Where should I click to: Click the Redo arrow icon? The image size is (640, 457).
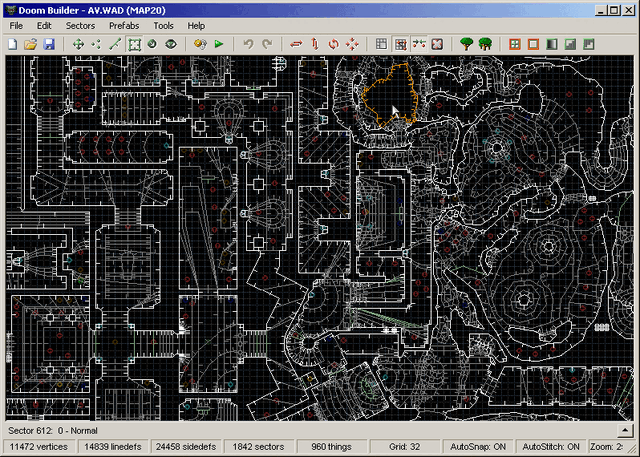coord(267,44)
